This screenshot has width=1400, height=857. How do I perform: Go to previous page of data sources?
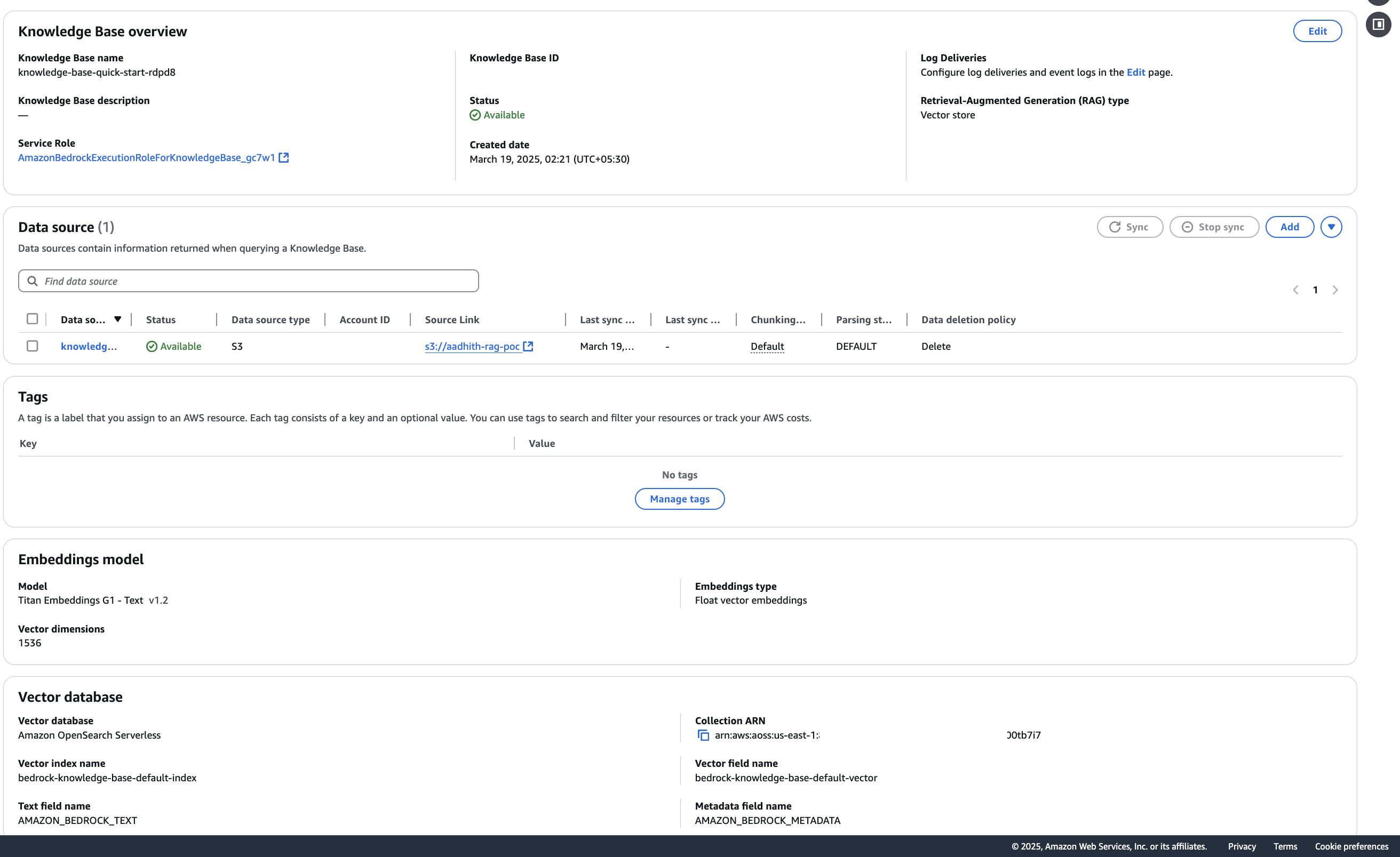point(1295,290)
